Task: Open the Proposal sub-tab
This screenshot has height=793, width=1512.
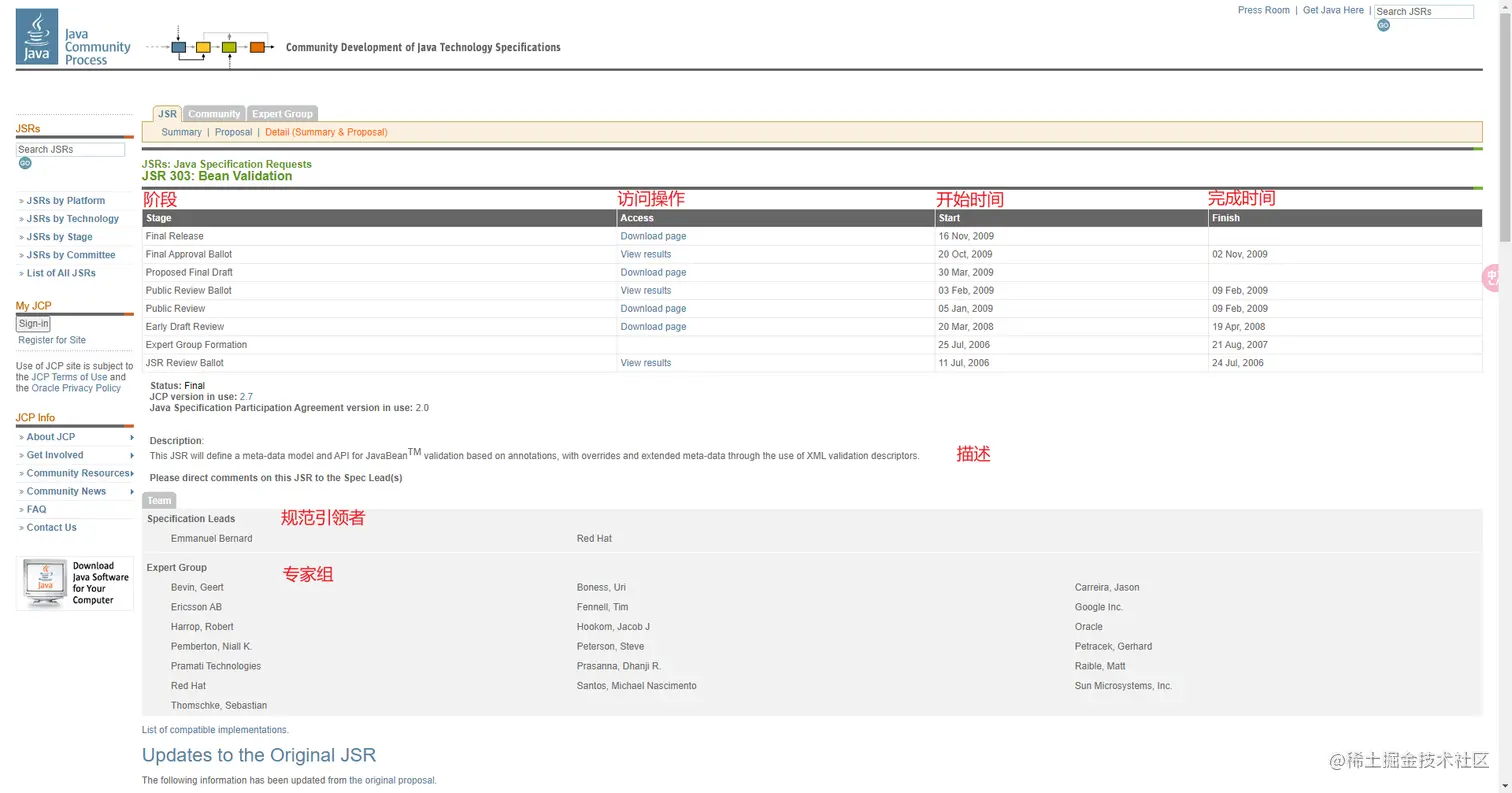Action: pos(233,132)
